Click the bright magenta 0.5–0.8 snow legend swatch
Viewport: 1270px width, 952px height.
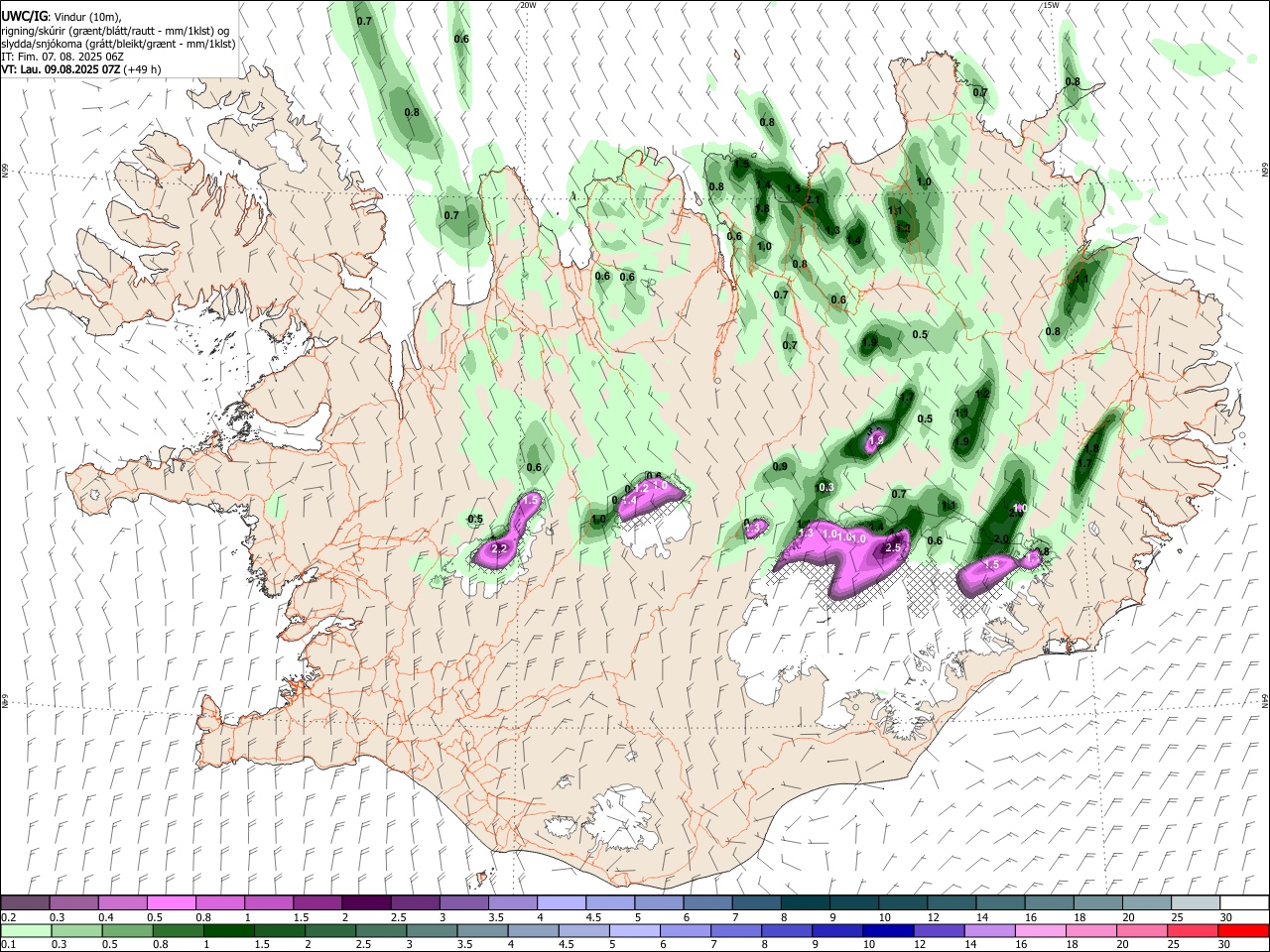point(171,902)
